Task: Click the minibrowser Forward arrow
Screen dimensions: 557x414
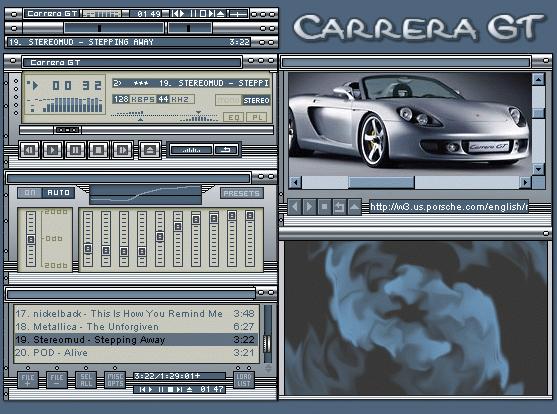Action: (309, 206)
